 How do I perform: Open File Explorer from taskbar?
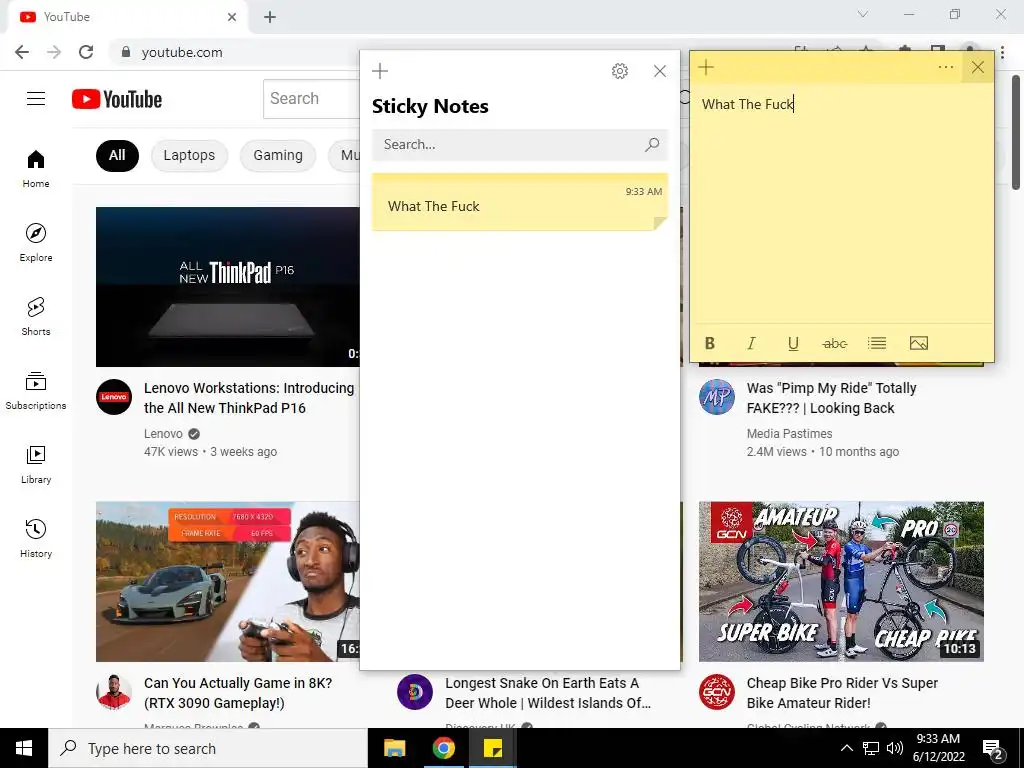(394, 748)
